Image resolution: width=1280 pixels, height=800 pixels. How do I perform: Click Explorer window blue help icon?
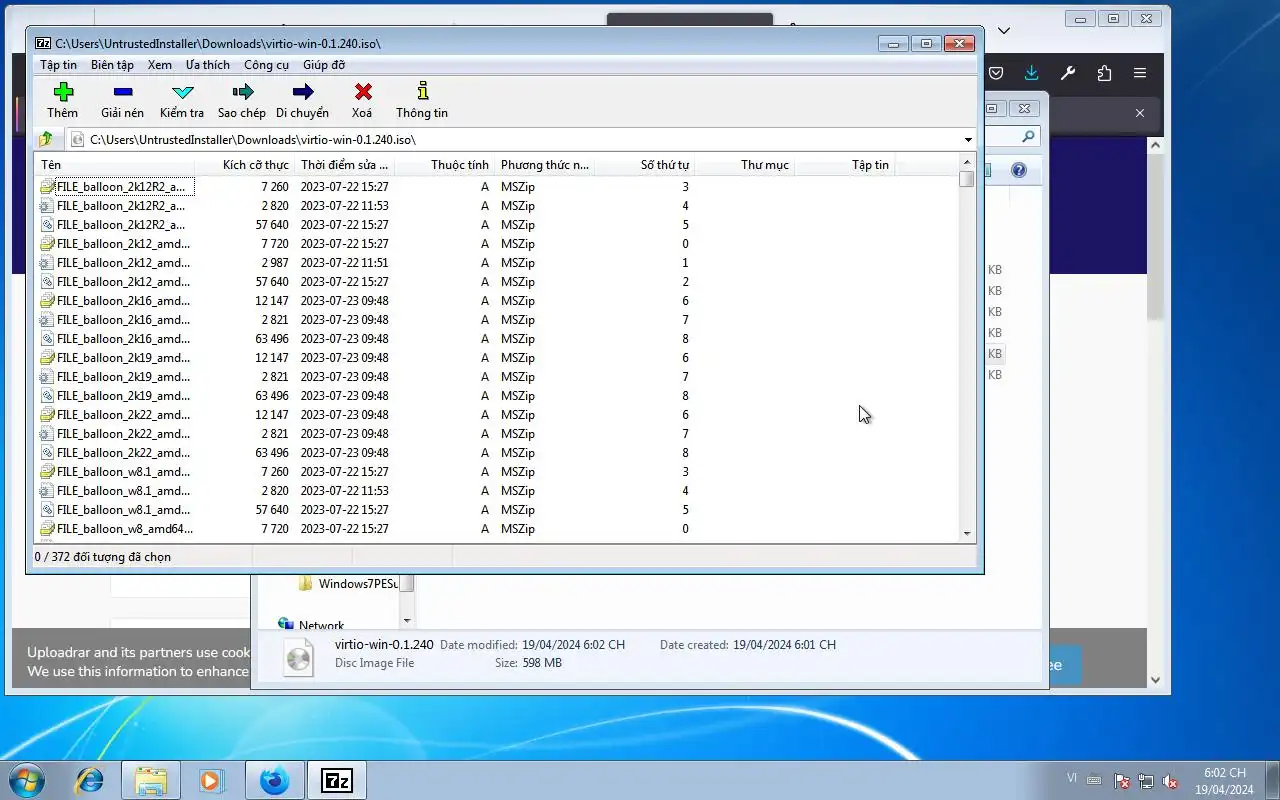(1019, 170)
